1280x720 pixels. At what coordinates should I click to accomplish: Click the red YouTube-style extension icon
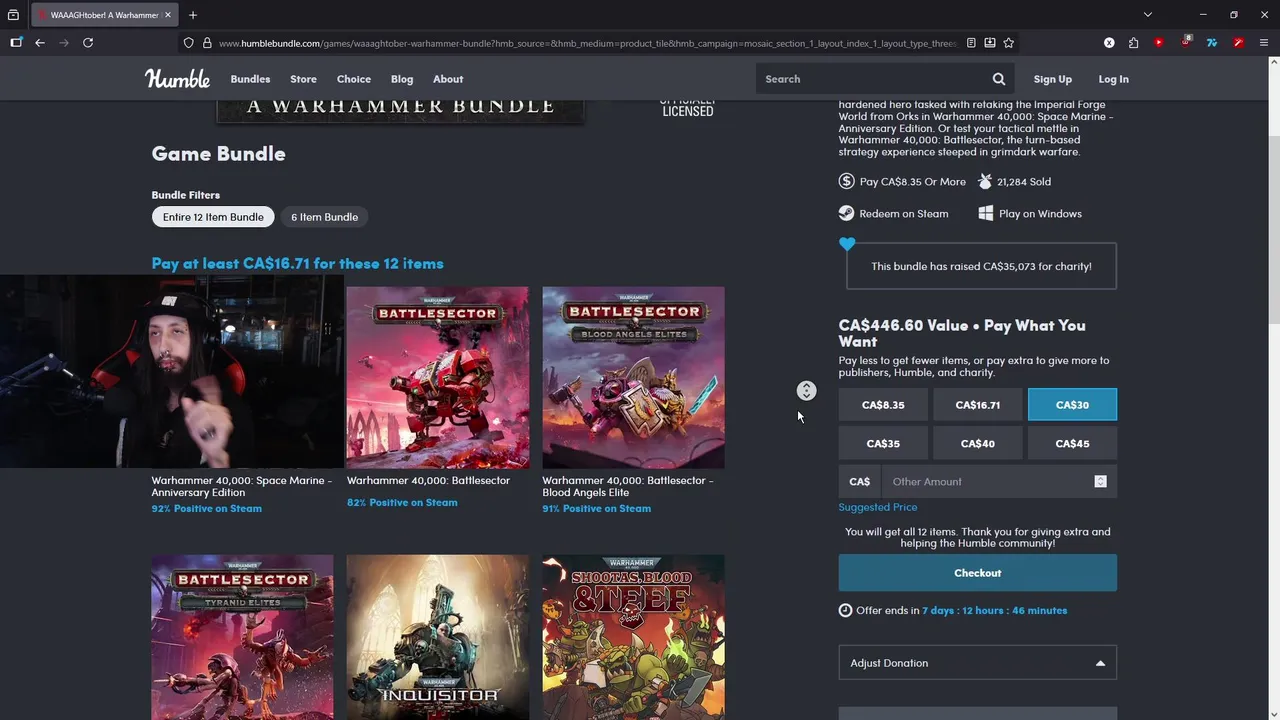coord(1159,43)
